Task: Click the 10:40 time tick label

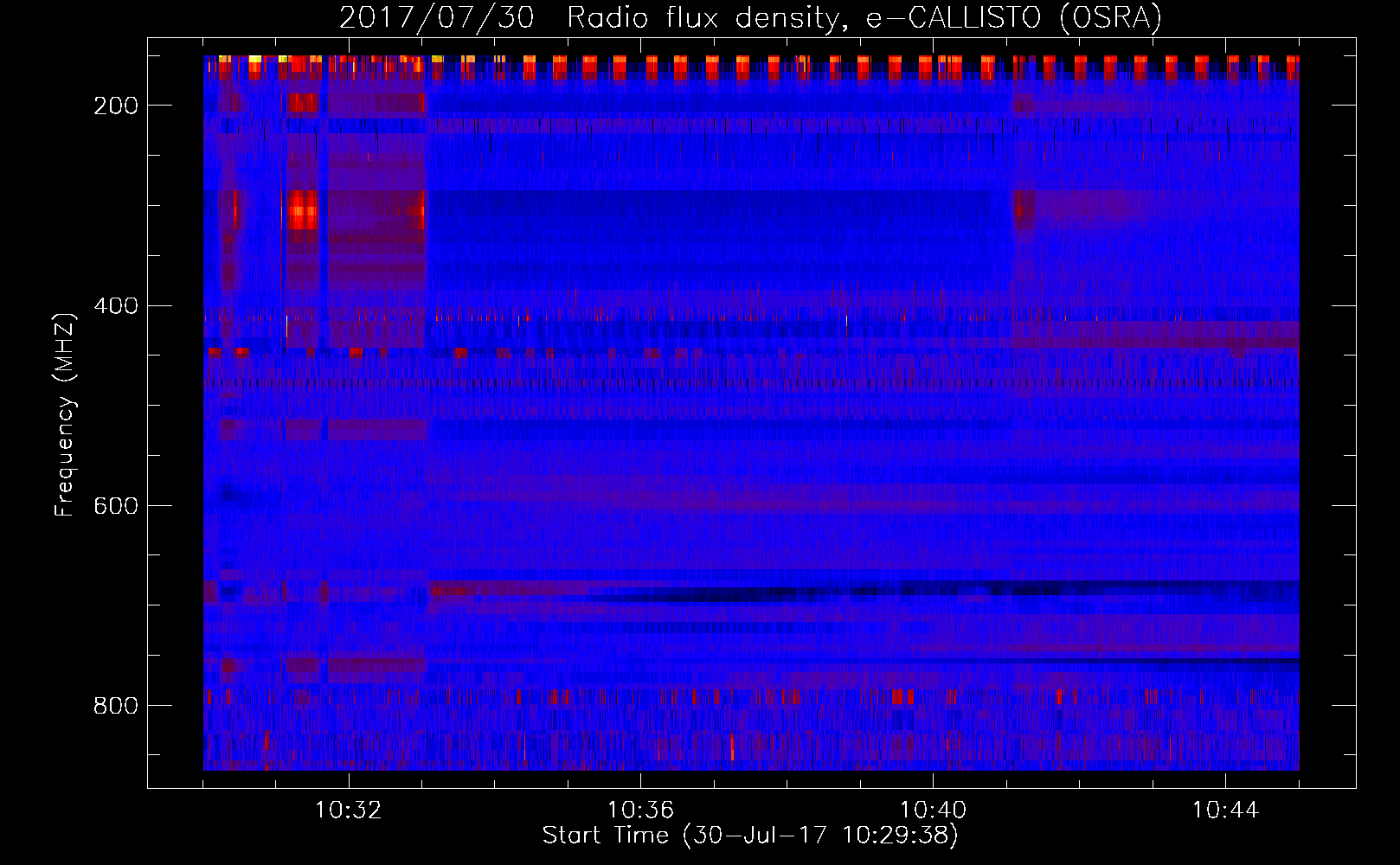Action: point(933,811)
